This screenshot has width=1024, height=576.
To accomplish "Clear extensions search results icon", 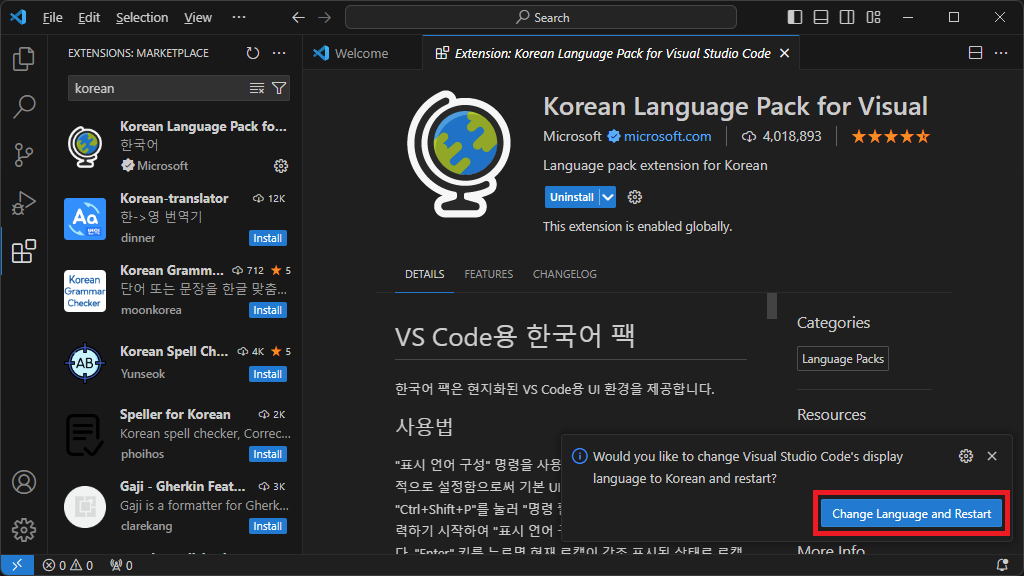I will coord(257,88).
